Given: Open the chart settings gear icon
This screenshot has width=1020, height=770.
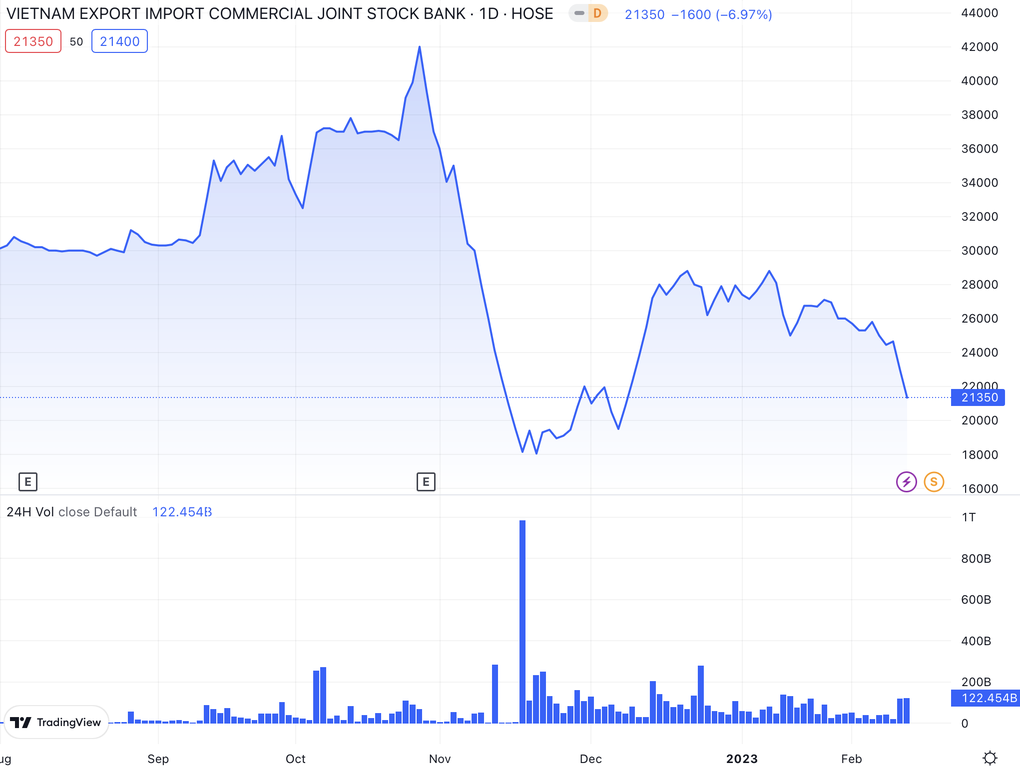Looking at the screenshot, I should click(x=989, y=758).
